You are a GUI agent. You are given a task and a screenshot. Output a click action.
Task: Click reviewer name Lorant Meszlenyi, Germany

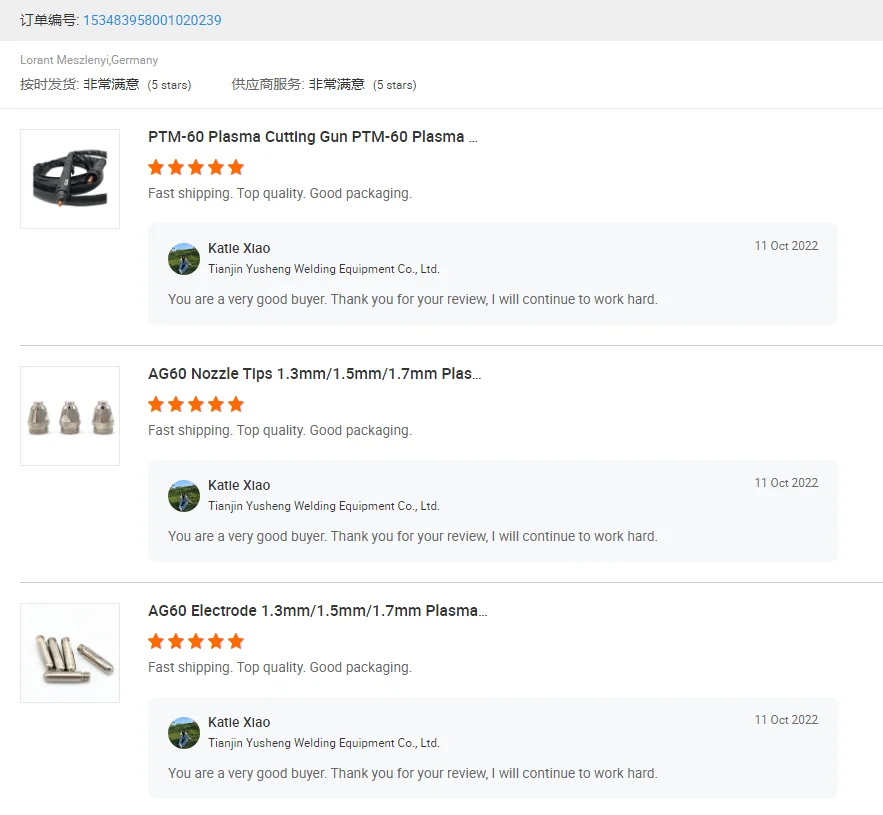(89, 60)
